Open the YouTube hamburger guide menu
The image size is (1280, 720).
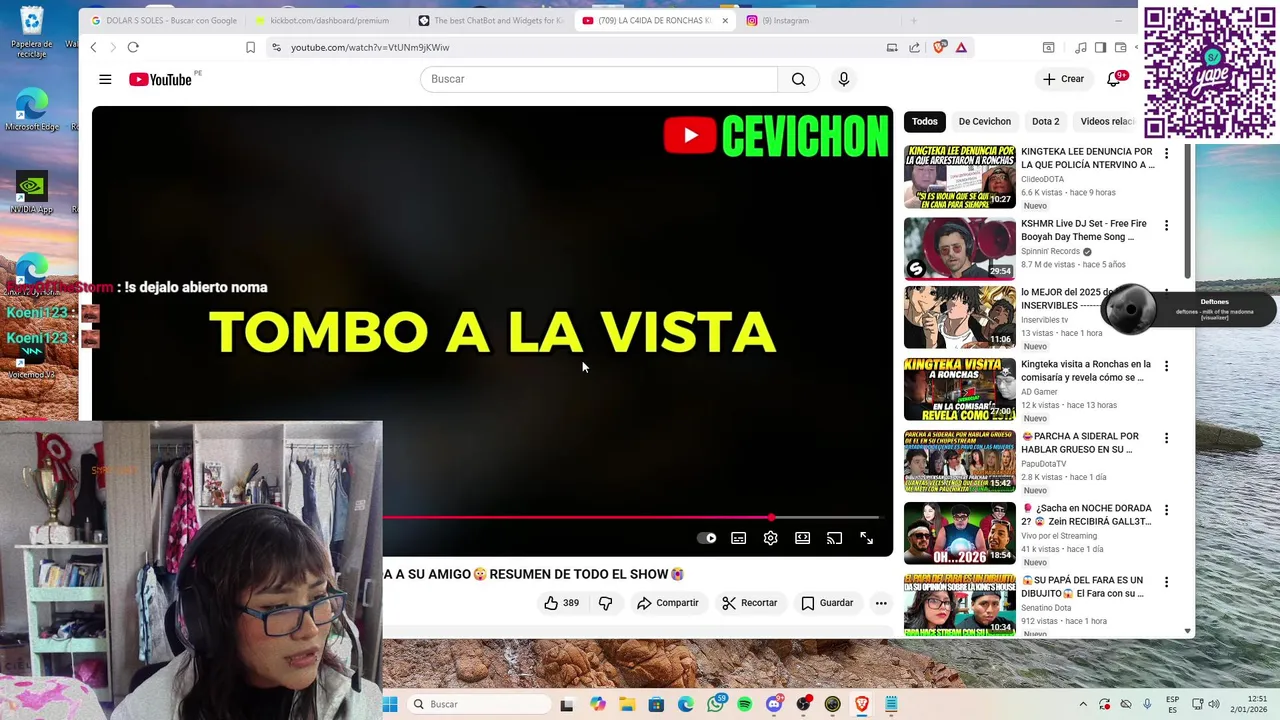(105, 79)
